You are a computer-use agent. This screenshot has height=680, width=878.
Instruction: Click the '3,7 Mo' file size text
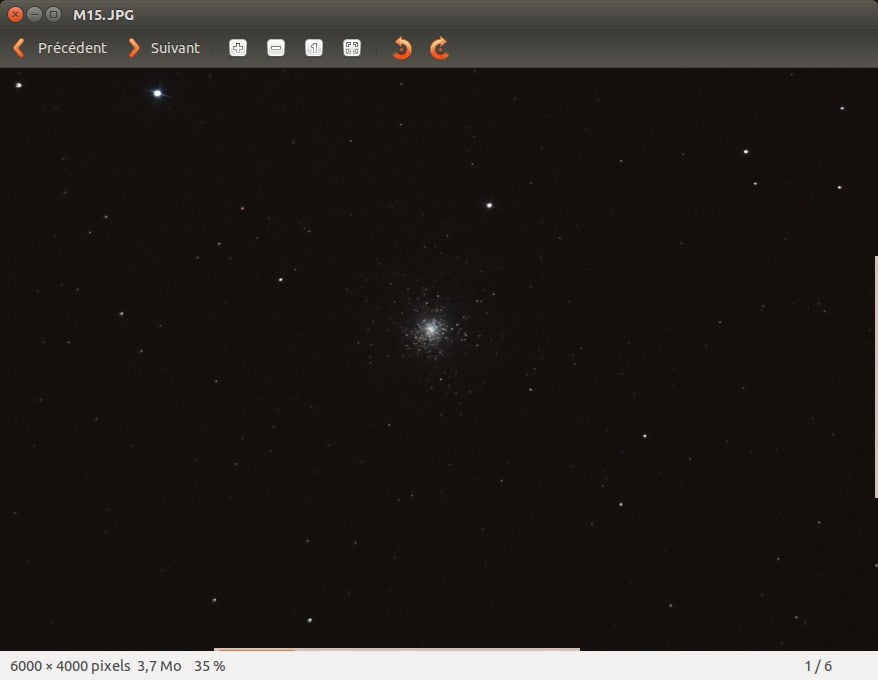click(159, 666)
